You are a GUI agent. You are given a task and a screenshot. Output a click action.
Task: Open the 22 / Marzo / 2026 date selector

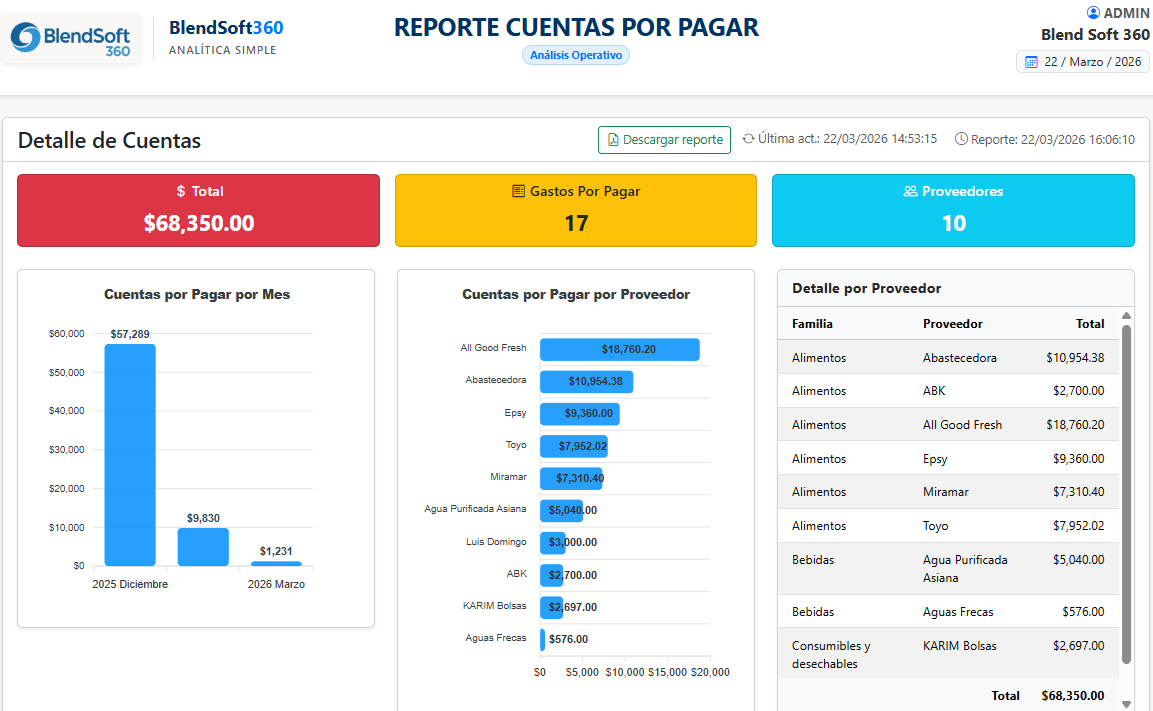[1082, 62]
